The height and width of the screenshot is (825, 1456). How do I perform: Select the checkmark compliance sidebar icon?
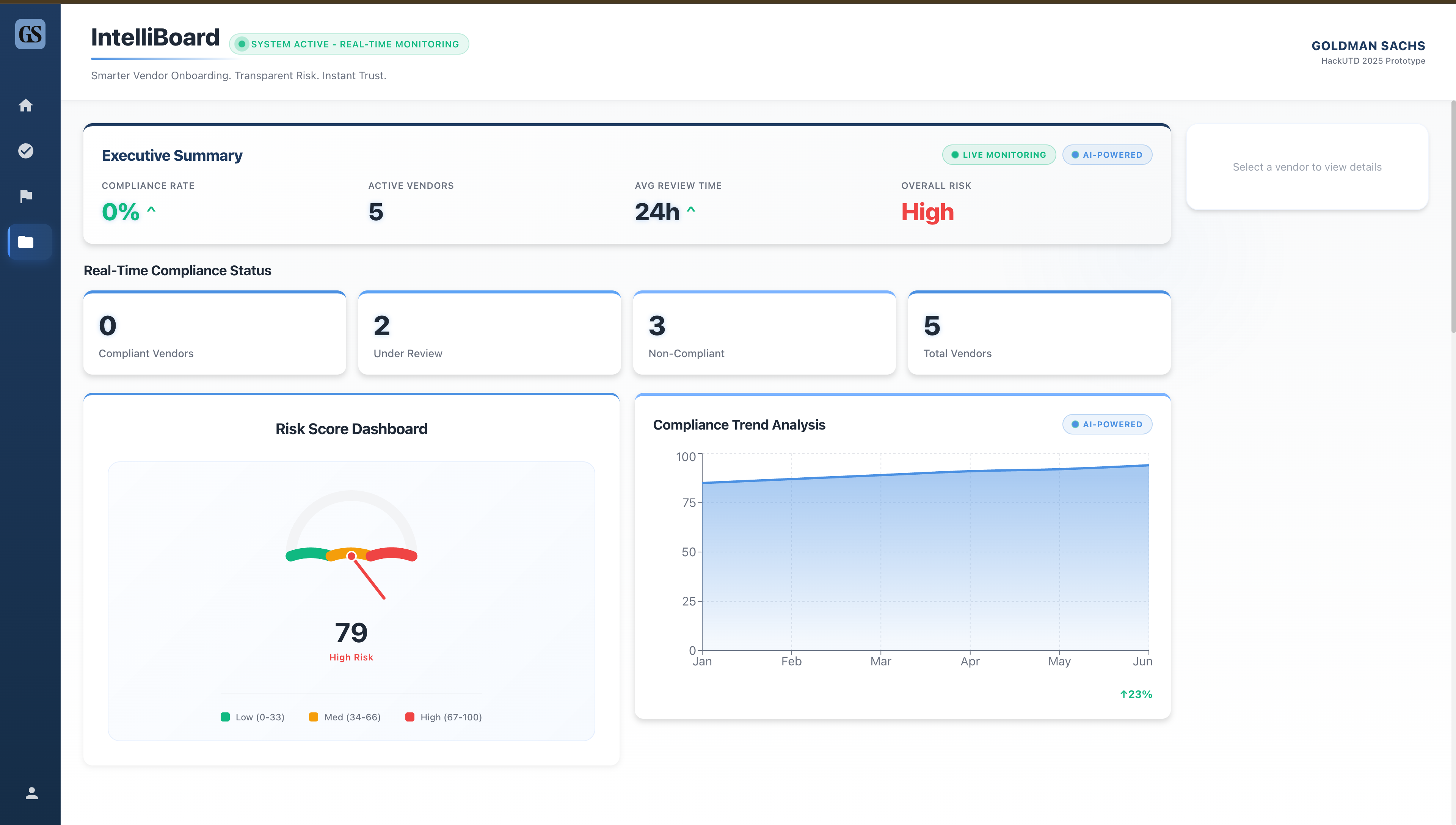click(25, 151)
